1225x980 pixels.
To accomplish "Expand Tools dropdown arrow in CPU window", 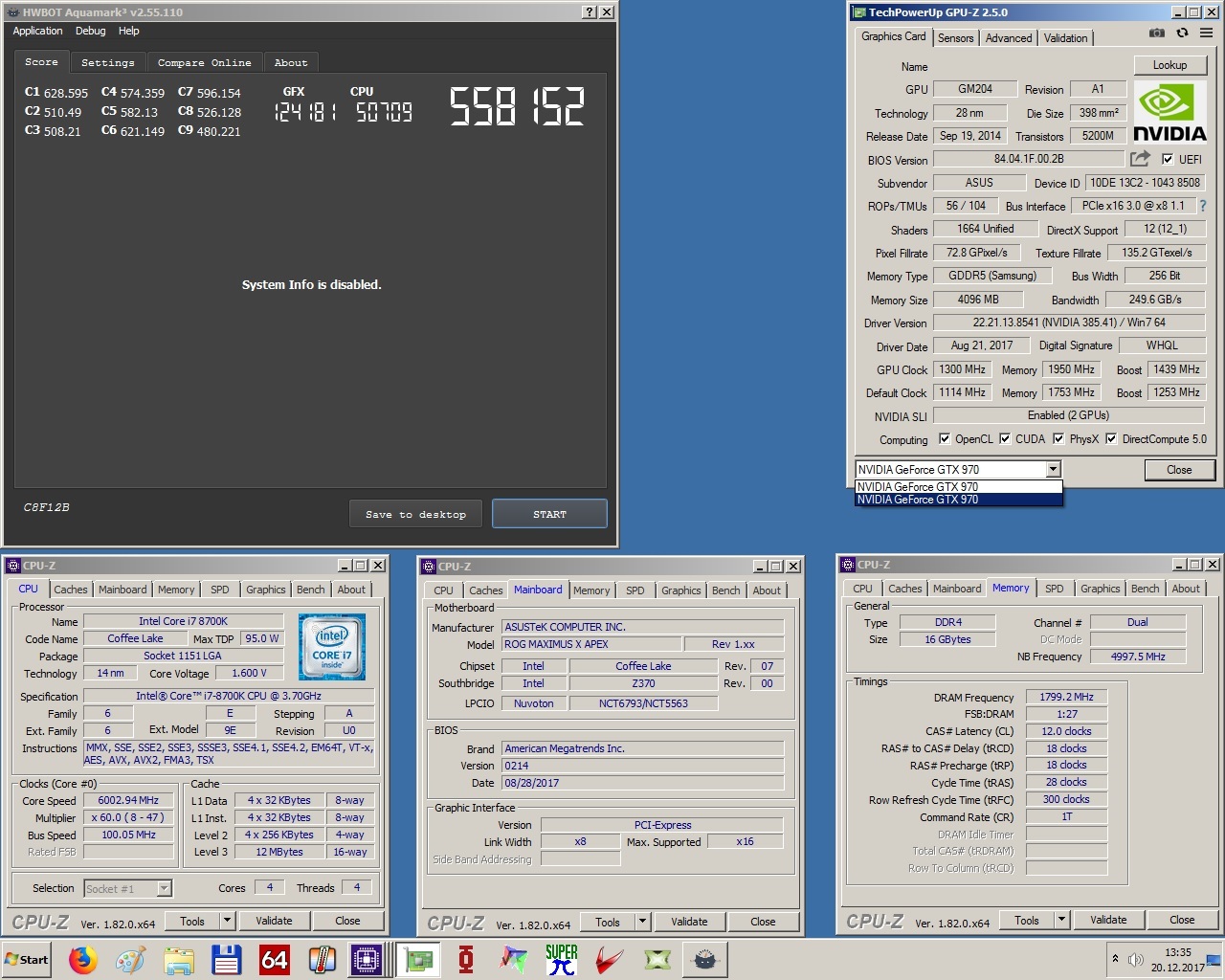I will (x=227, y=921).
